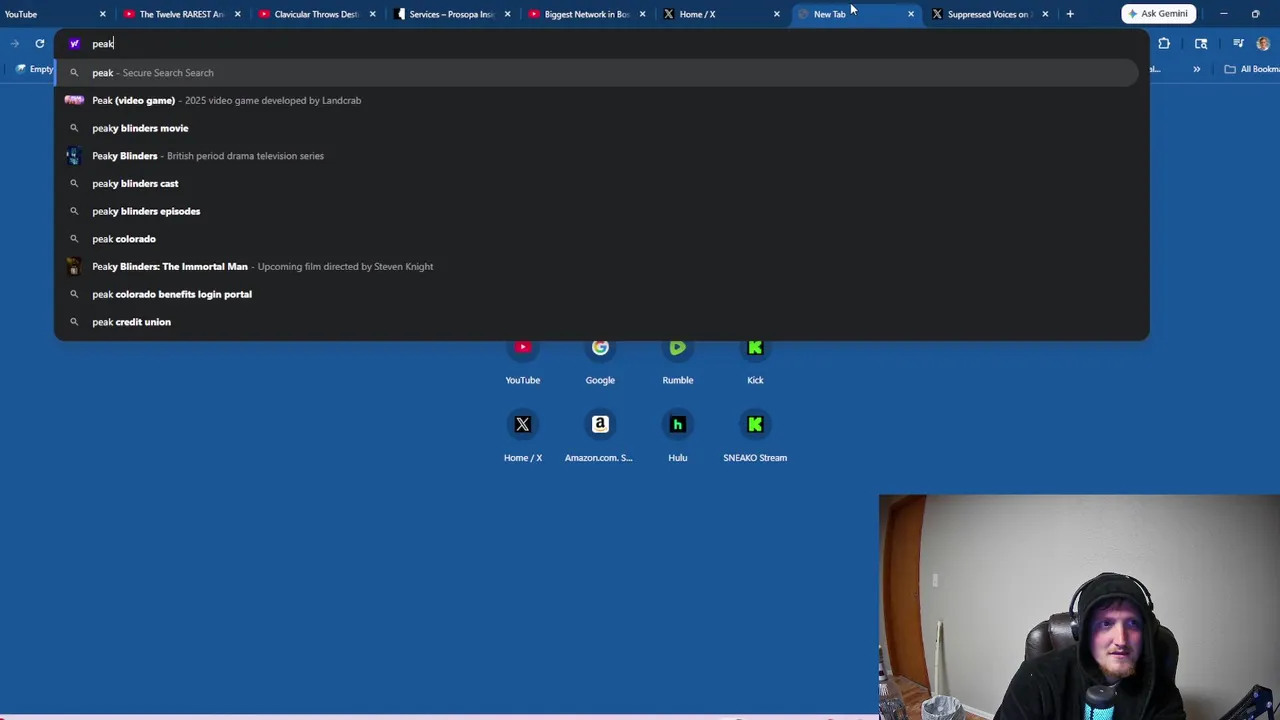Select the 'peaky blinders cast' suggestion
Screen dimensions: 1280x720
click(x=597, y=184)
